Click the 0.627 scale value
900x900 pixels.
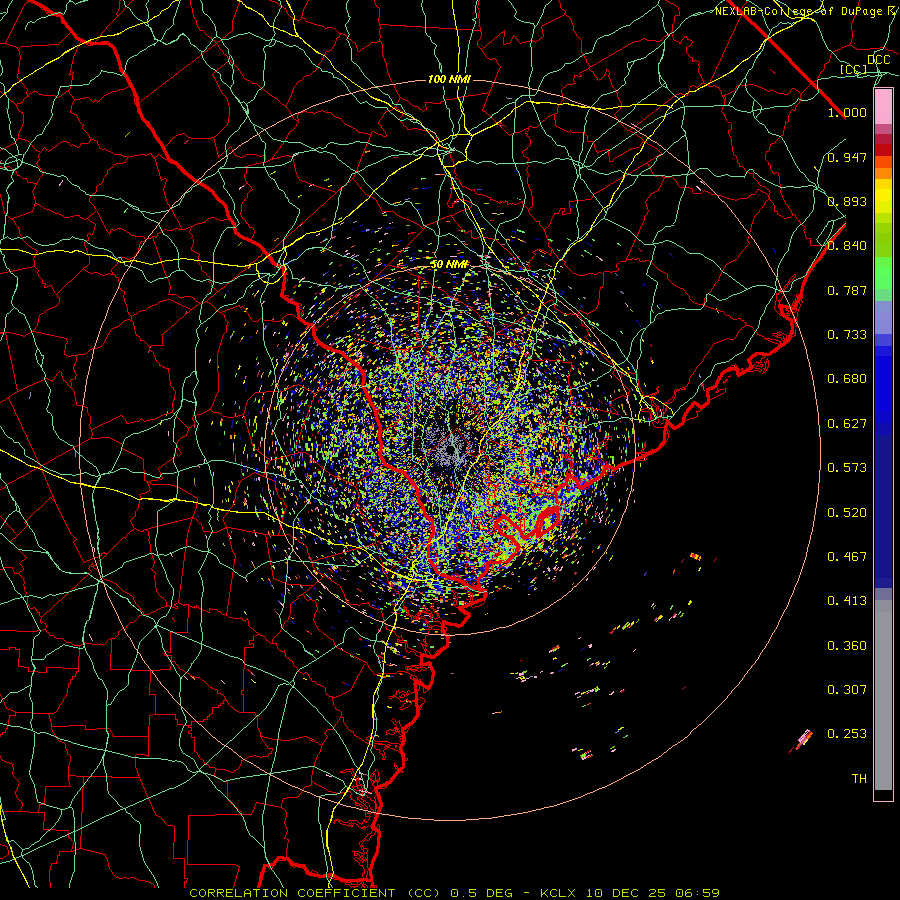(847, 424)
